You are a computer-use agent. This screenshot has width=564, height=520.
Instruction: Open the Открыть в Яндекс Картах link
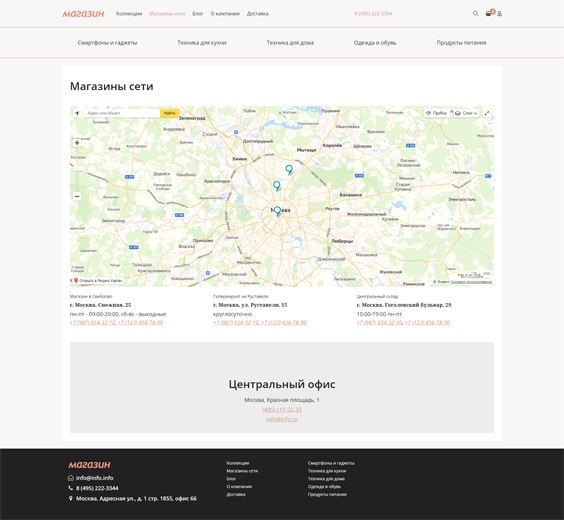98,280
